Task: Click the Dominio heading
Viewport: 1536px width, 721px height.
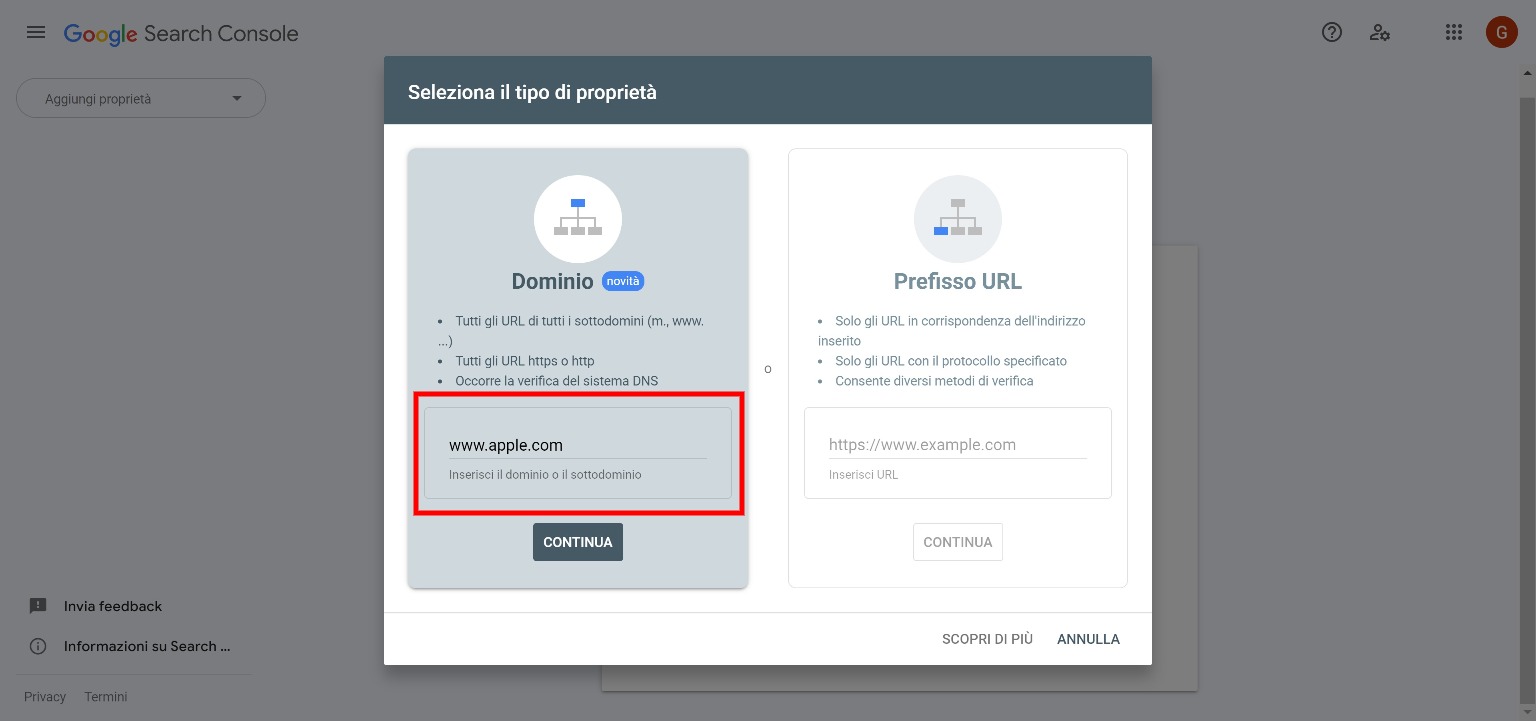Action: coord(553,282)
